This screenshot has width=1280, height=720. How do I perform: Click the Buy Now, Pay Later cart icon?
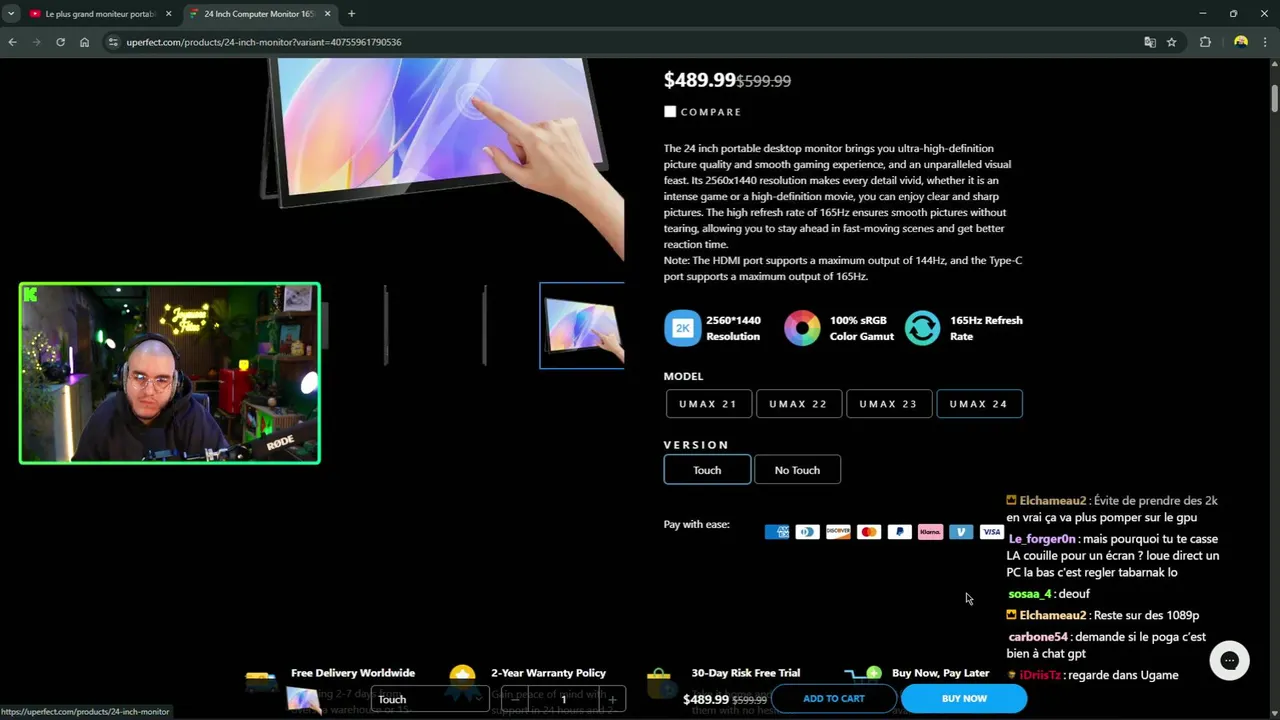[864, 674]
